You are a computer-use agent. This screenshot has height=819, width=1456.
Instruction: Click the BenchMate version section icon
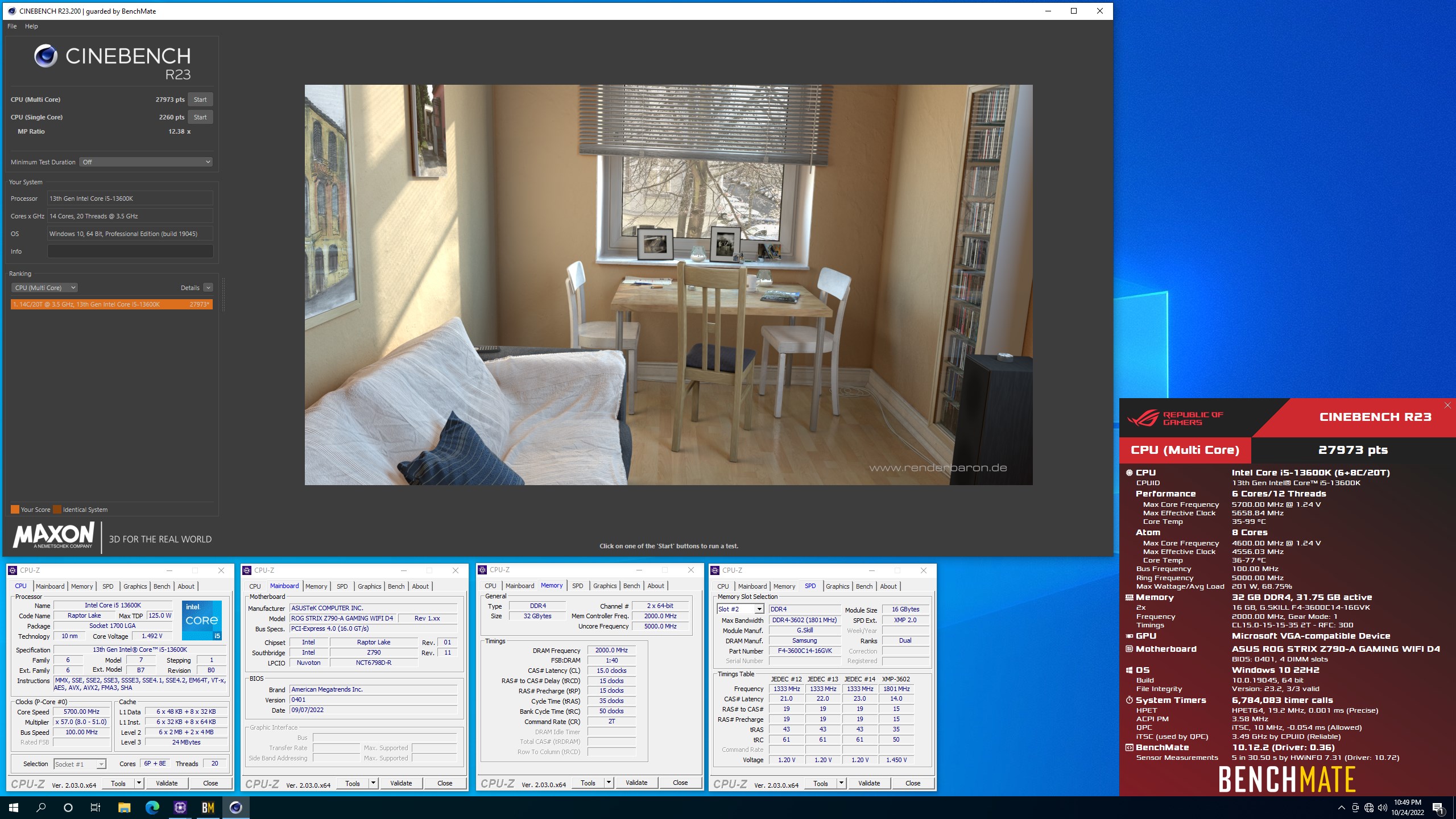(1129, 747)
